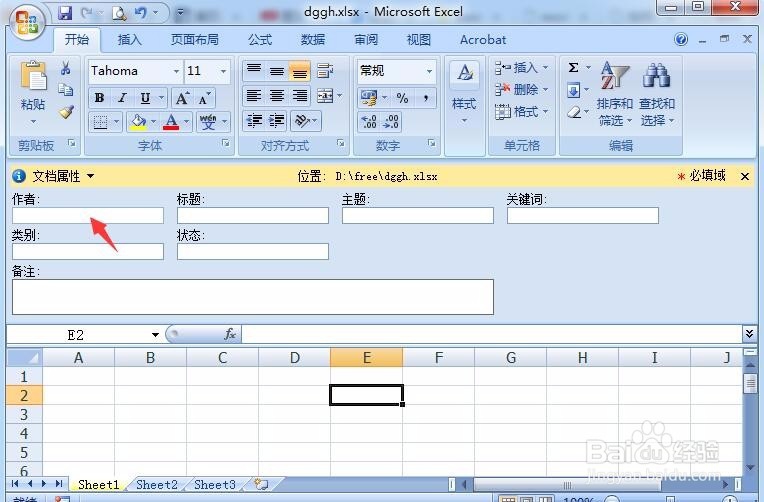Click the Office button logo
The image size is (764, 502).
[x=27, y=22]
